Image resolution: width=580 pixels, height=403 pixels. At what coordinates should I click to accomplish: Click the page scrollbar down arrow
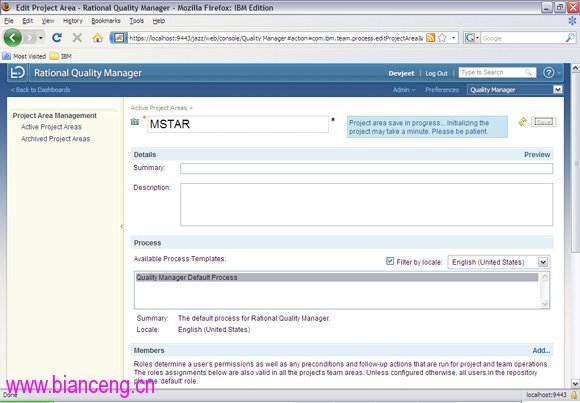coord(576,383)
